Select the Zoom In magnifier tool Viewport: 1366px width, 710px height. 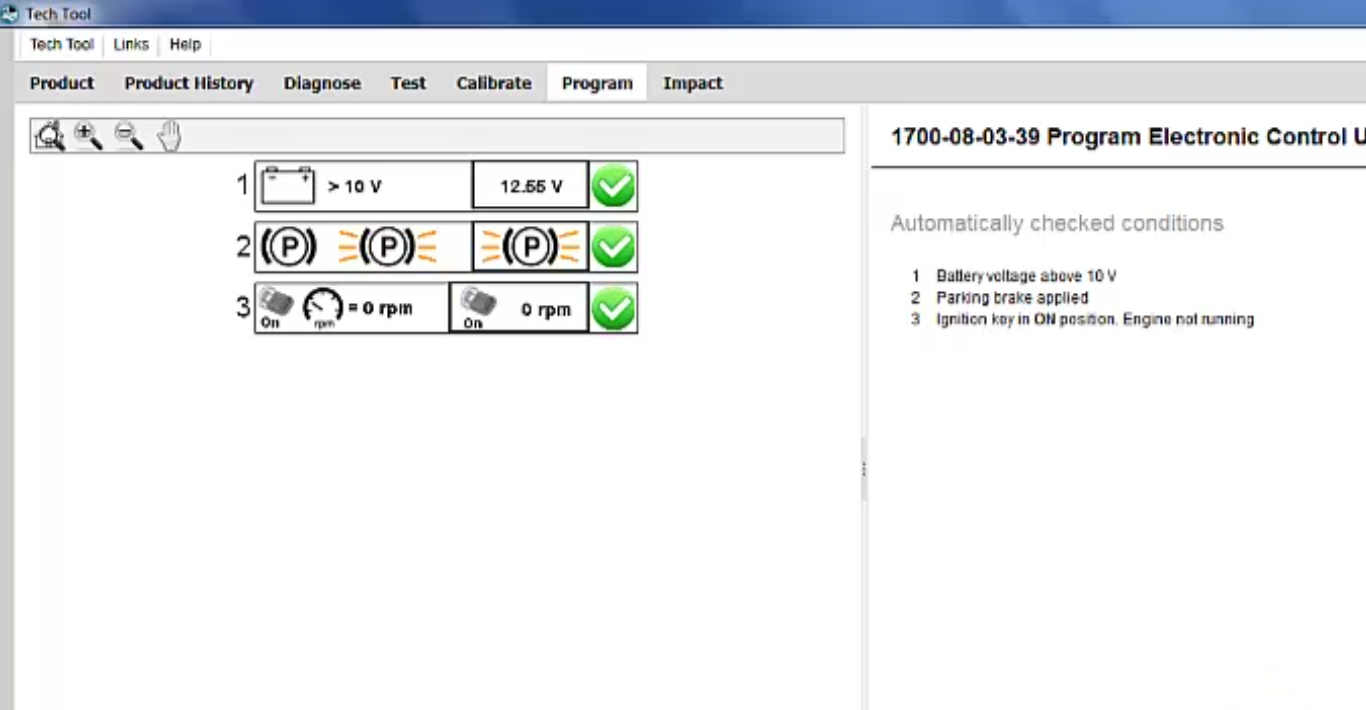click(88, 136)
